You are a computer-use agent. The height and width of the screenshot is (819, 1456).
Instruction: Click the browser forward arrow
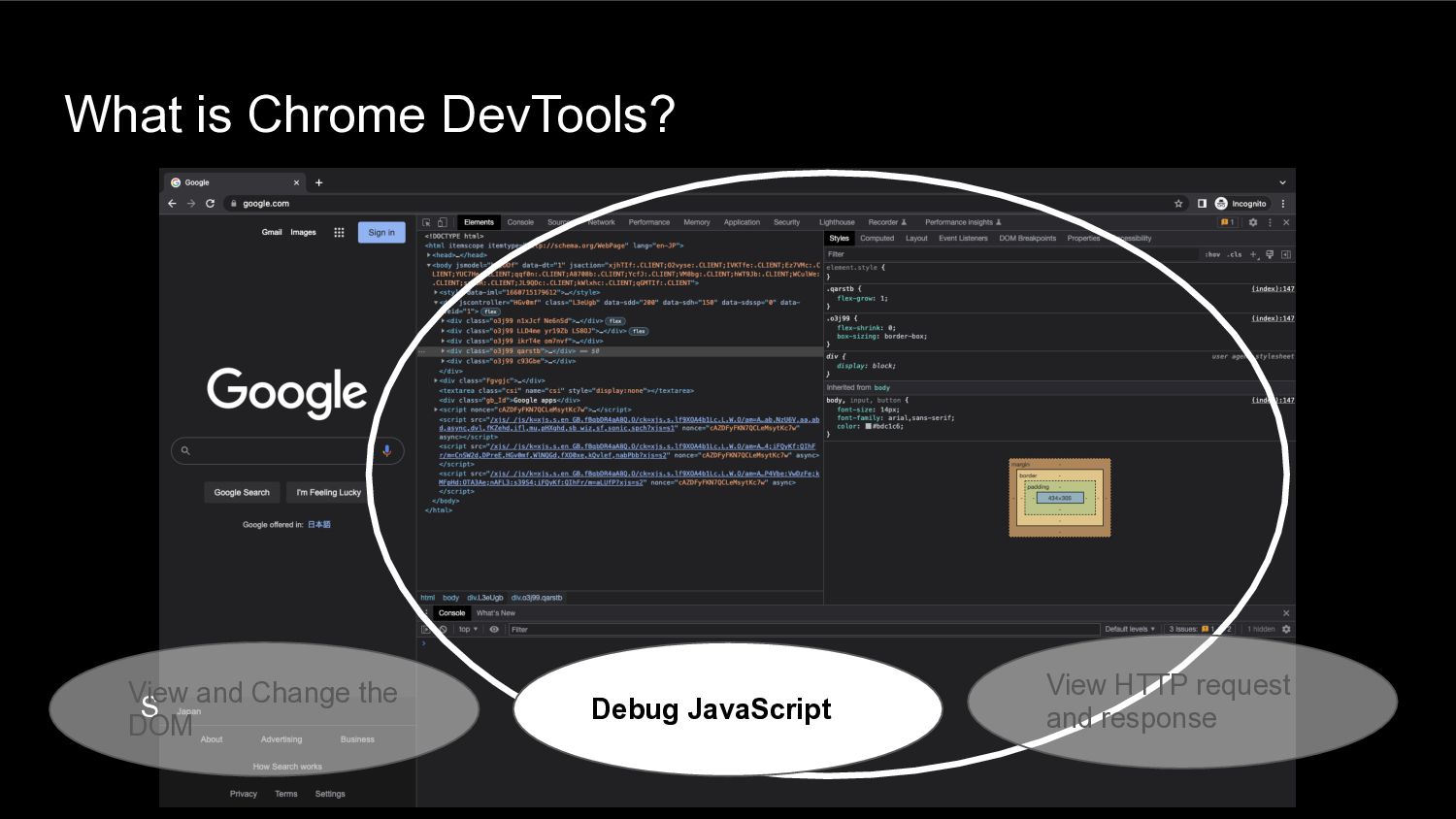[190, 204]
